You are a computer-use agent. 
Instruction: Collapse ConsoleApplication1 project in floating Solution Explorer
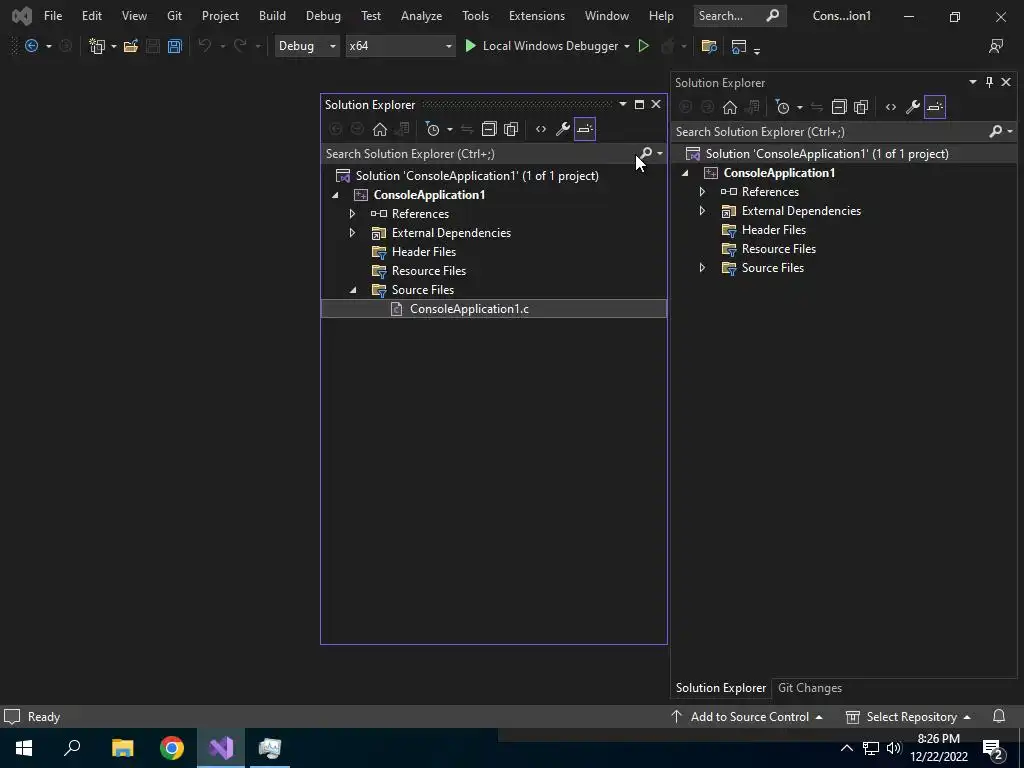336,195
